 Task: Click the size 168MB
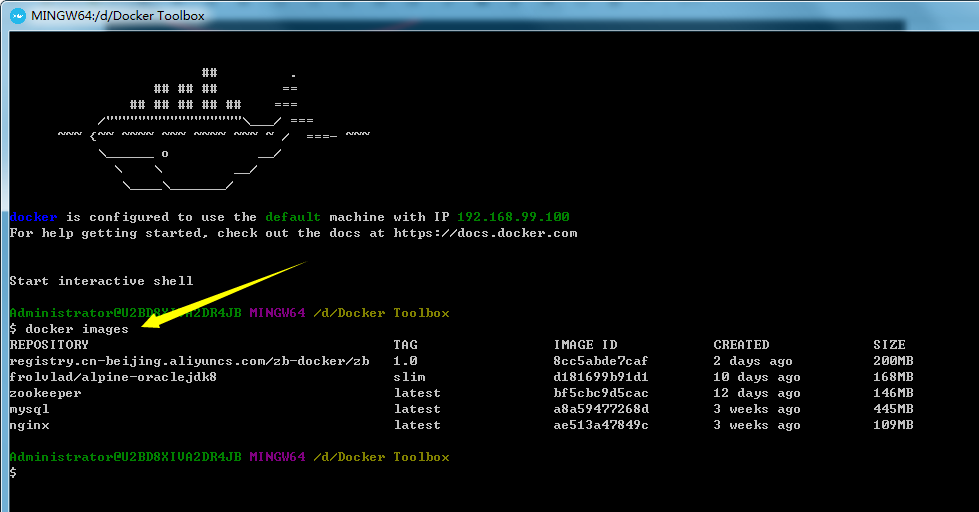893,377
